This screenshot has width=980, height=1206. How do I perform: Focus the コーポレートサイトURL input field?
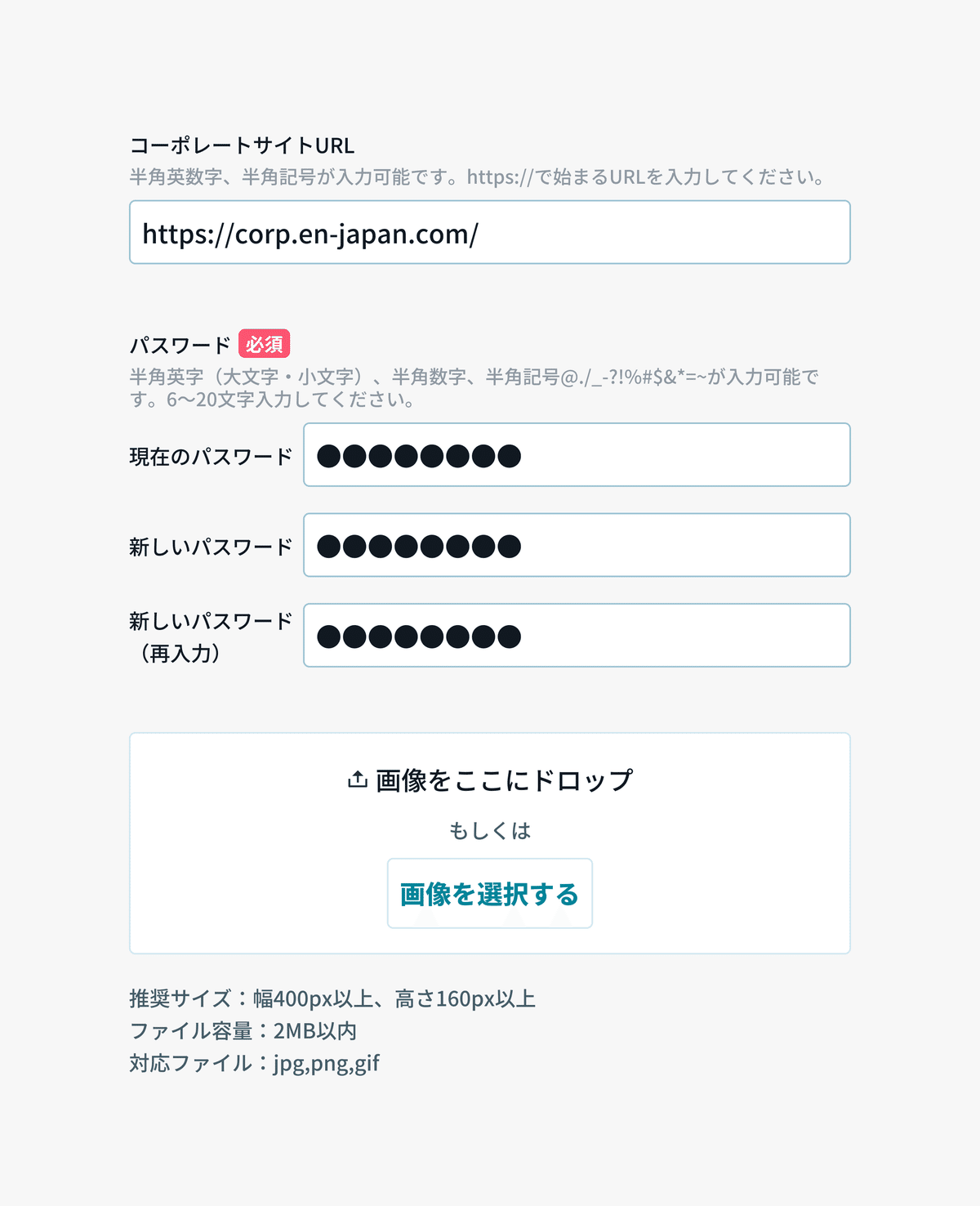(490, 232)
